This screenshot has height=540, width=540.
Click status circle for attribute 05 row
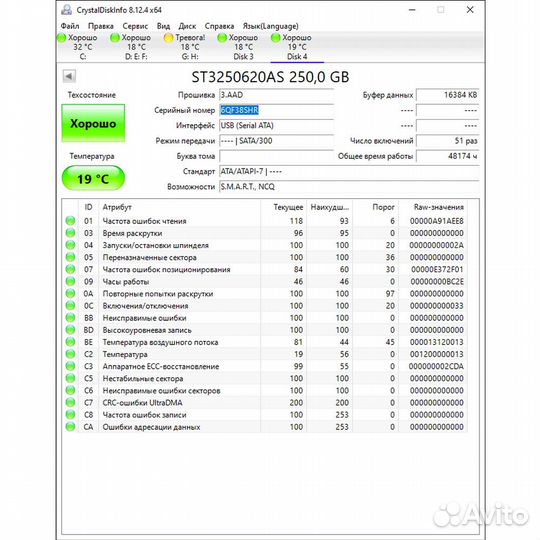coord(70,257)
